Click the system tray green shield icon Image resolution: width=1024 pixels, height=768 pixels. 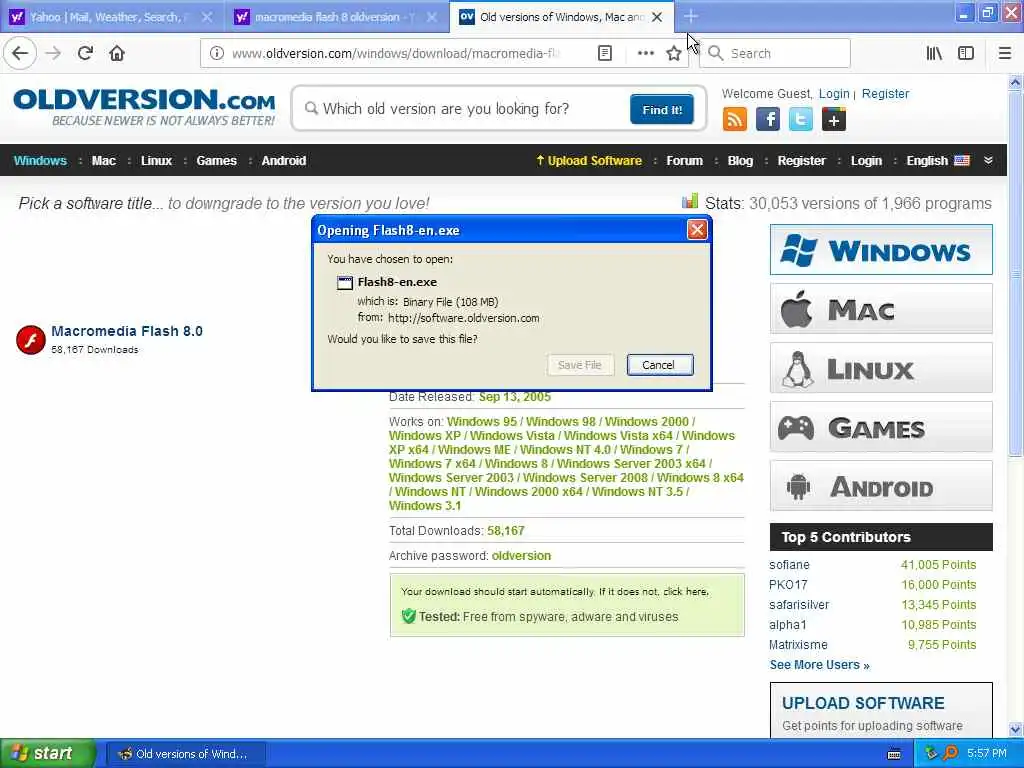pos(932,753)
